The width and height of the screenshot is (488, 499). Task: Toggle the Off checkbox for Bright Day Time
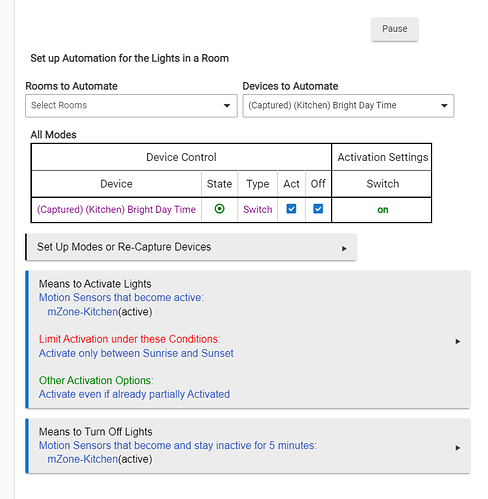(x=318, y=209)
